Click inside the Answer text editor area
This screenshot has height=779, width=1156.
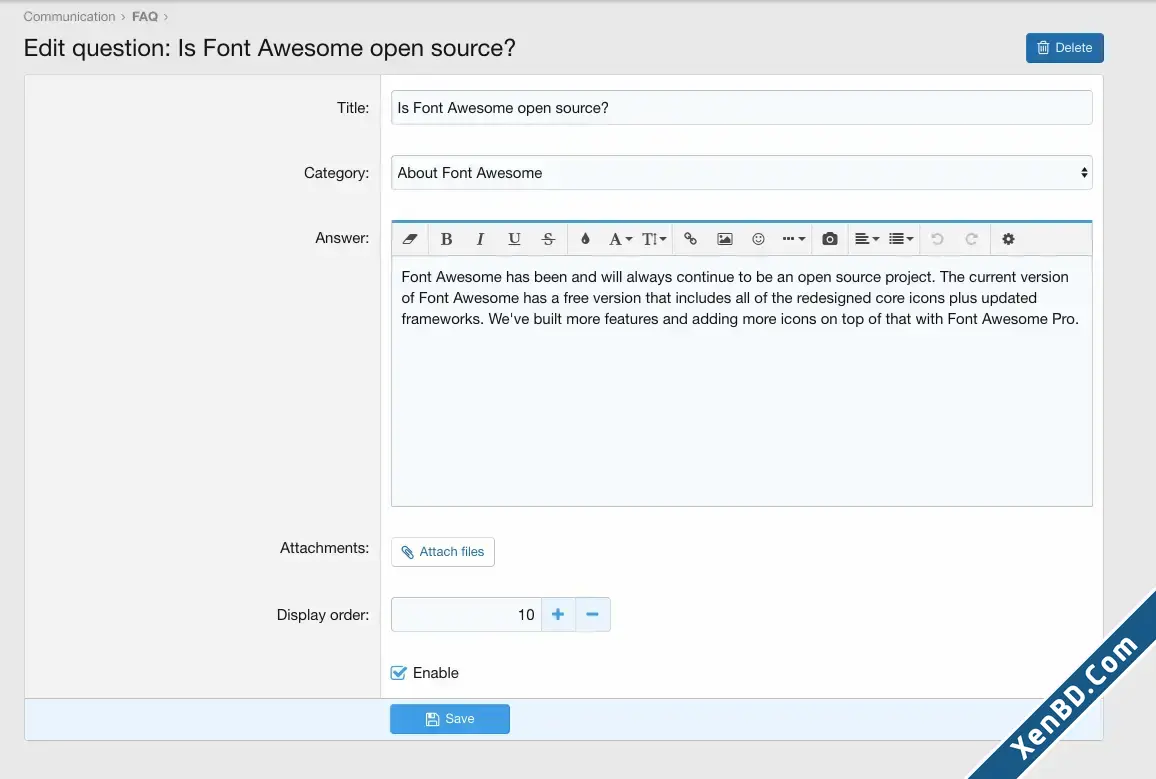pyautogui.click(x=742, y=381)
